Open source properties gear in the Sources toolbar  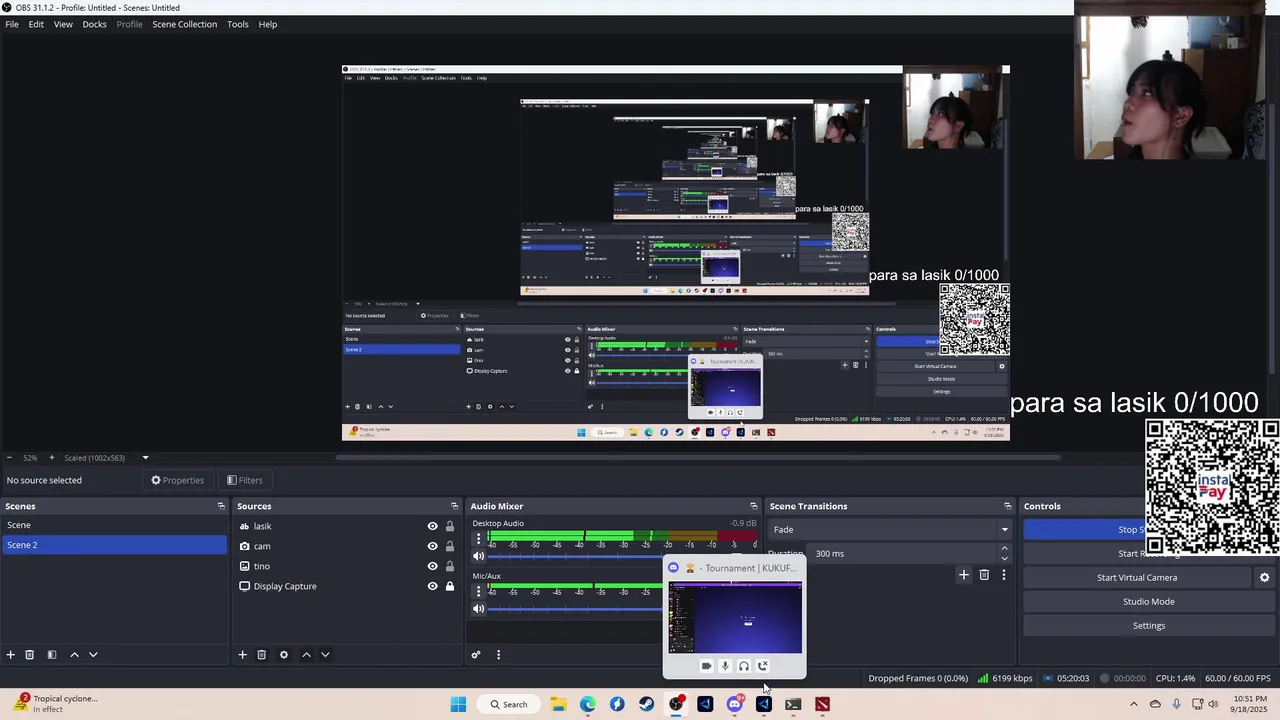click(284, 655)
